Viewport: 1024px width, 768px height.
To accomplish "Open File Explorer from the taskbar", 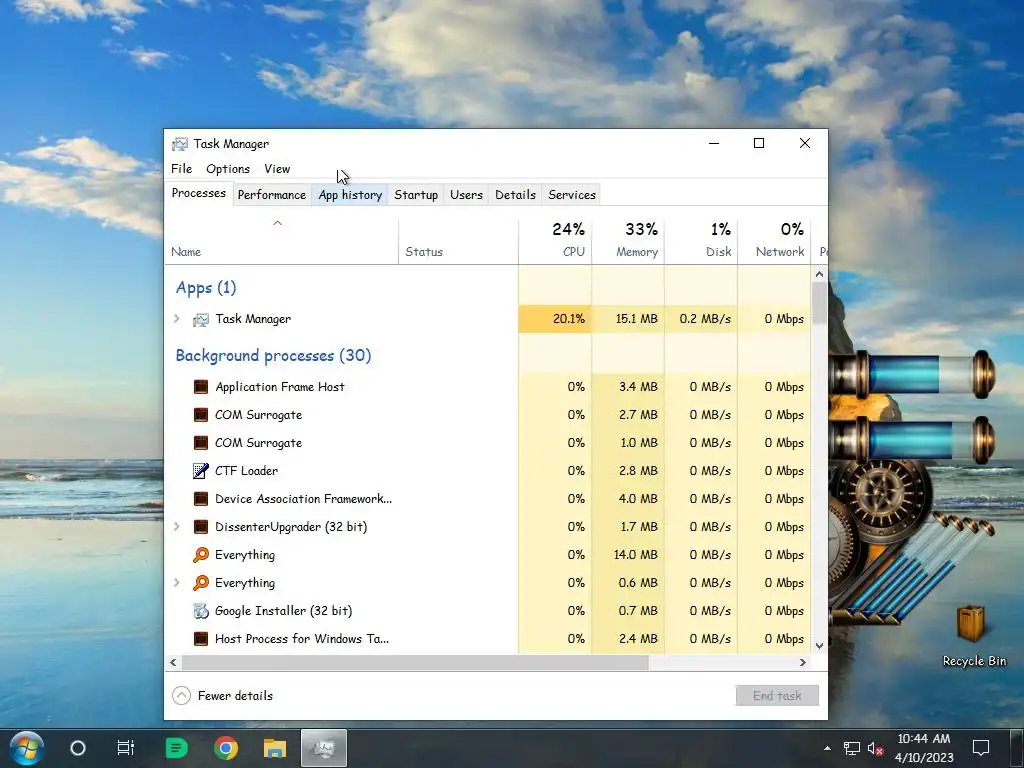I will [275, 748].
